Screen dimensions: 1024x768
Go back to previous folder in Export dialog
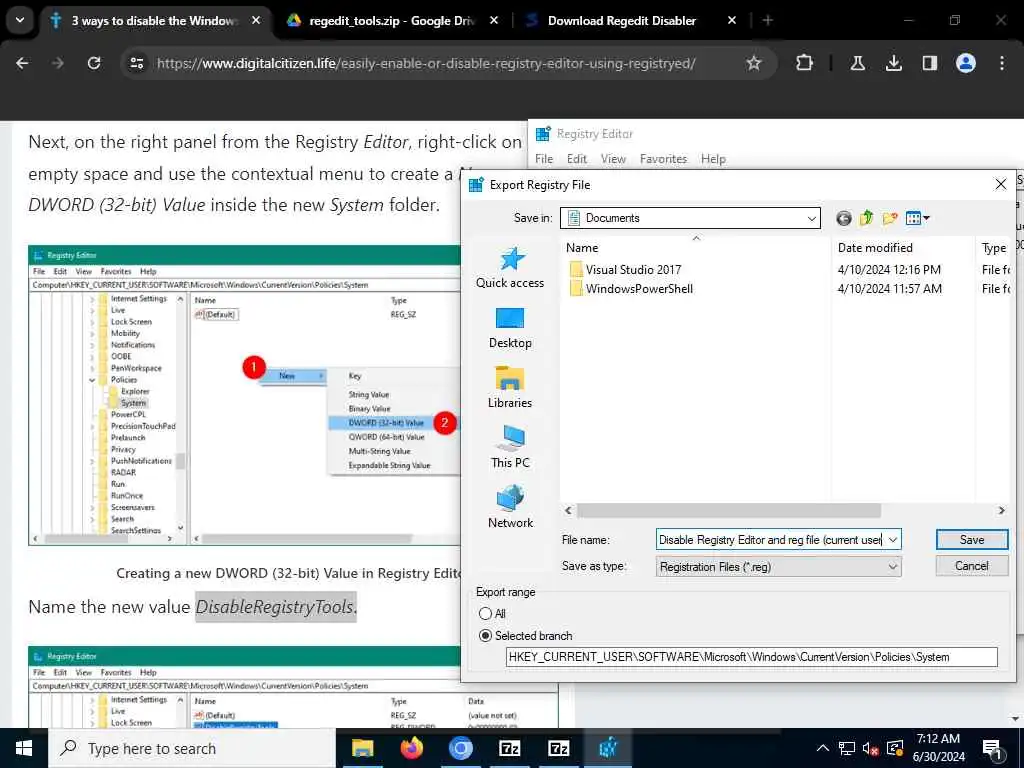click(x=844, y=218)
